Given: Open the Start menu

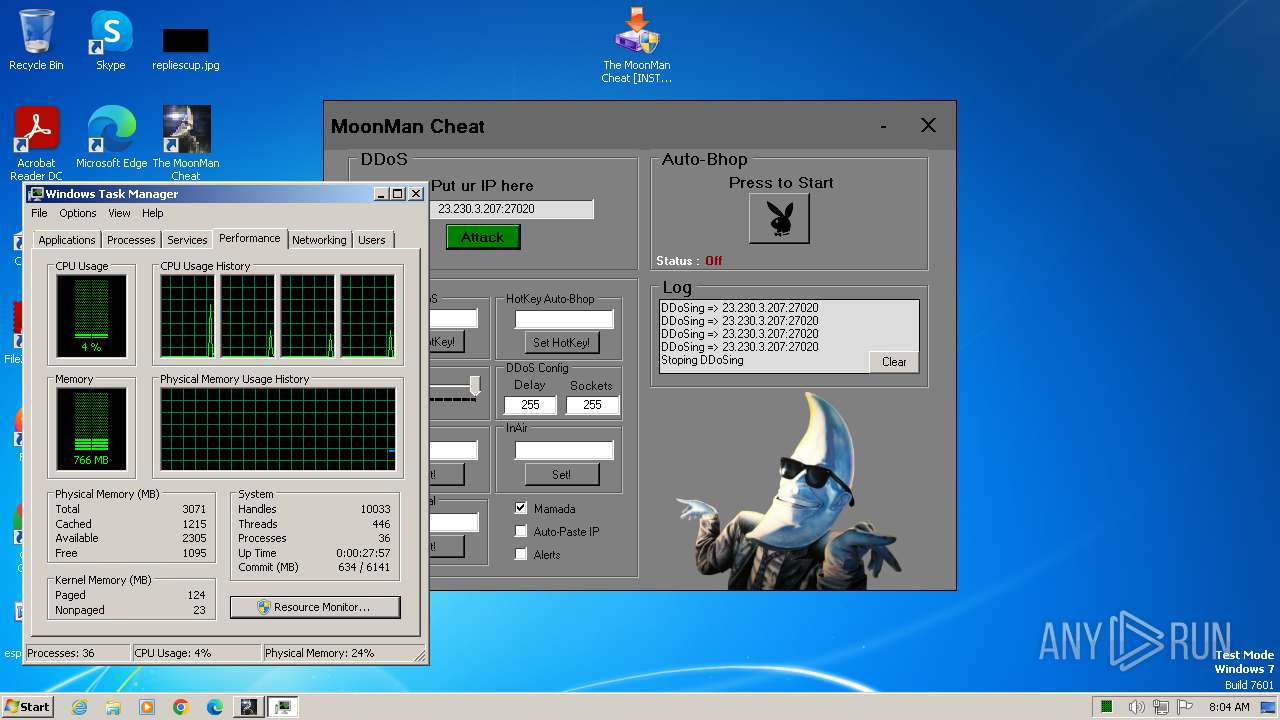Looking at the screenshot, I should (27, 707).
